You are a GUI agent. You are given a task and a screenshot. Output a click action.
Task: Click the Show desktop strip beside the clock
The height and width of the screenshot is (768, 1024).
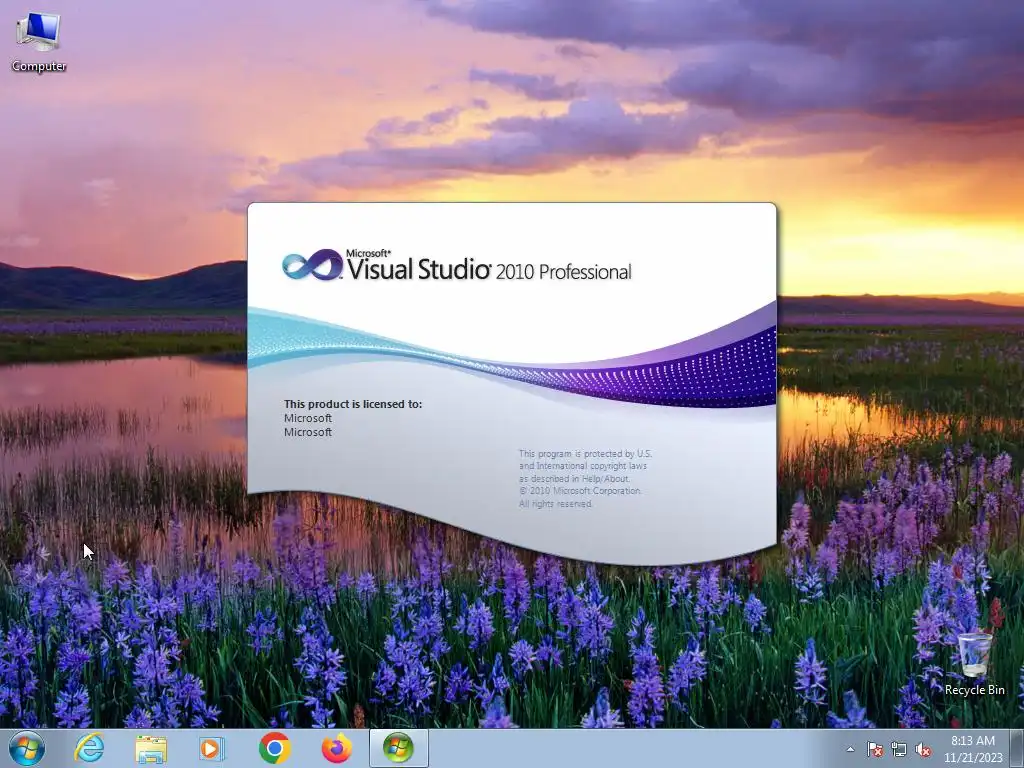click(1019, 748)
